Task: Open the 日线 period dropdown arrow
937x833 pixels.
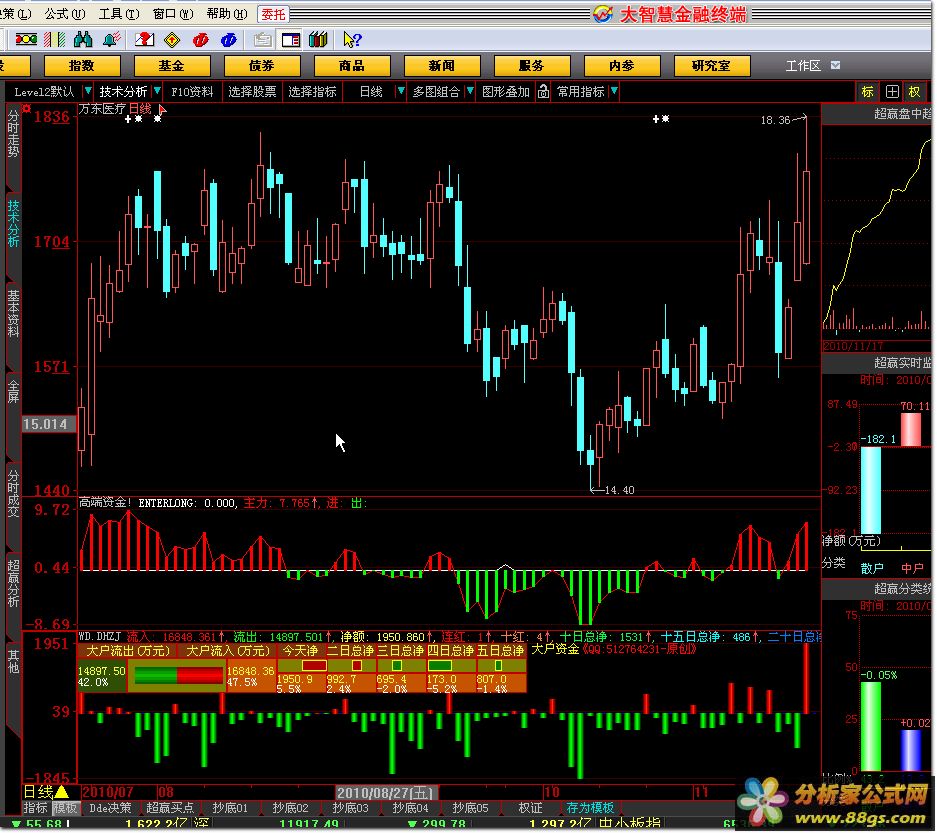Action: (401, 91)
